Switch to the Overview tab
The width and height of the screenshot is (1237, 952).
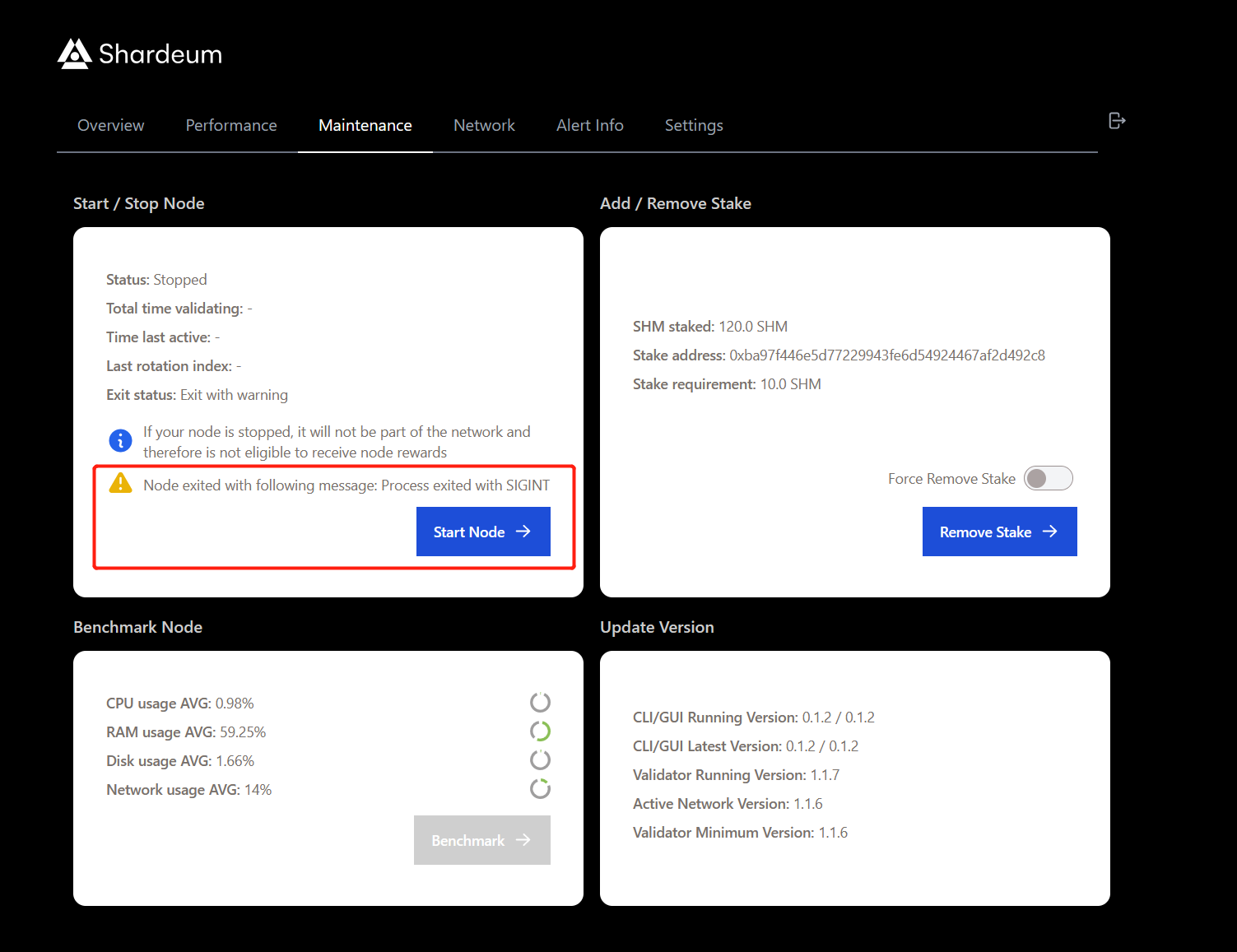tap(110, 125)
